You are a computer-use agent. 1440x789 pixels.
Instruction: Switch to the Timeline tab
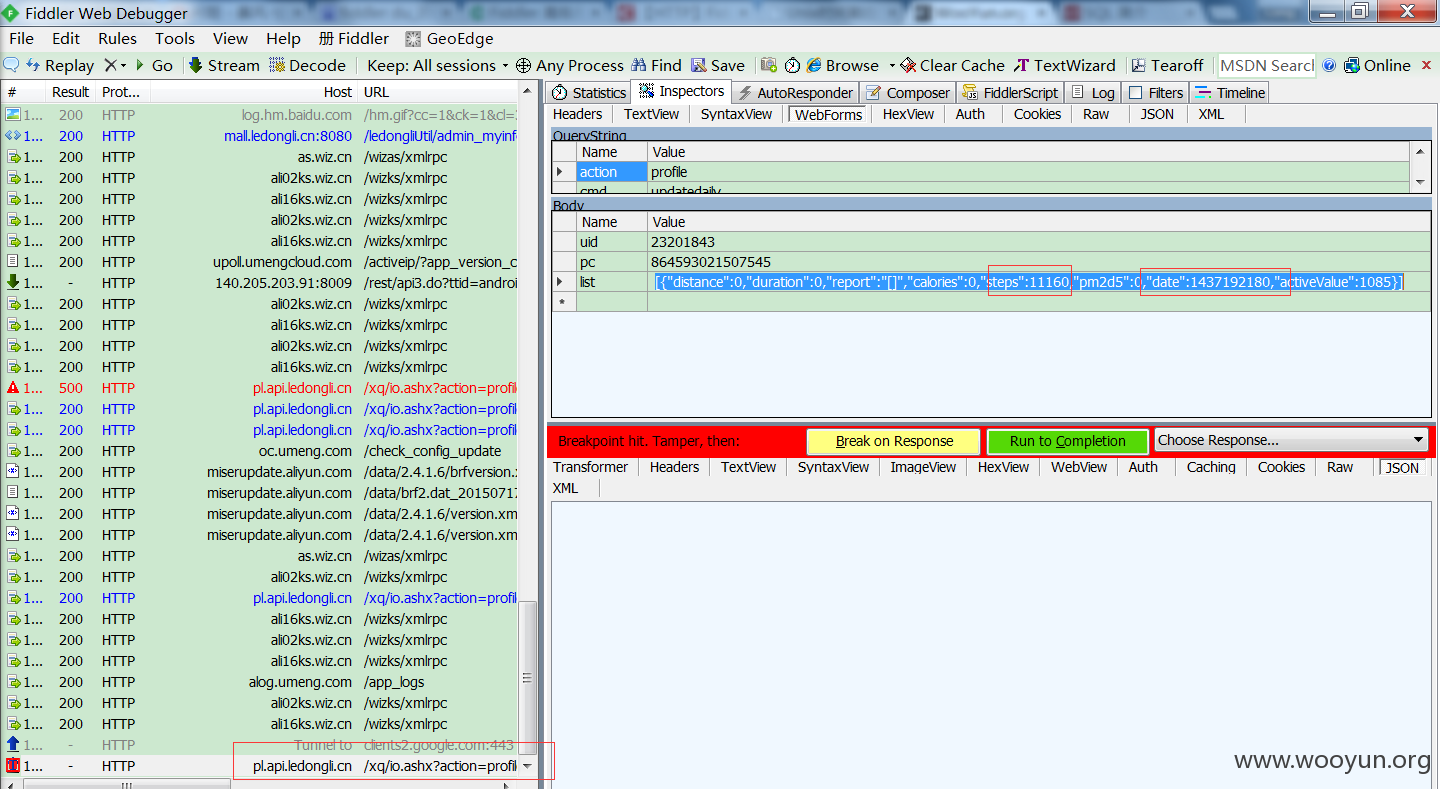1230,92
